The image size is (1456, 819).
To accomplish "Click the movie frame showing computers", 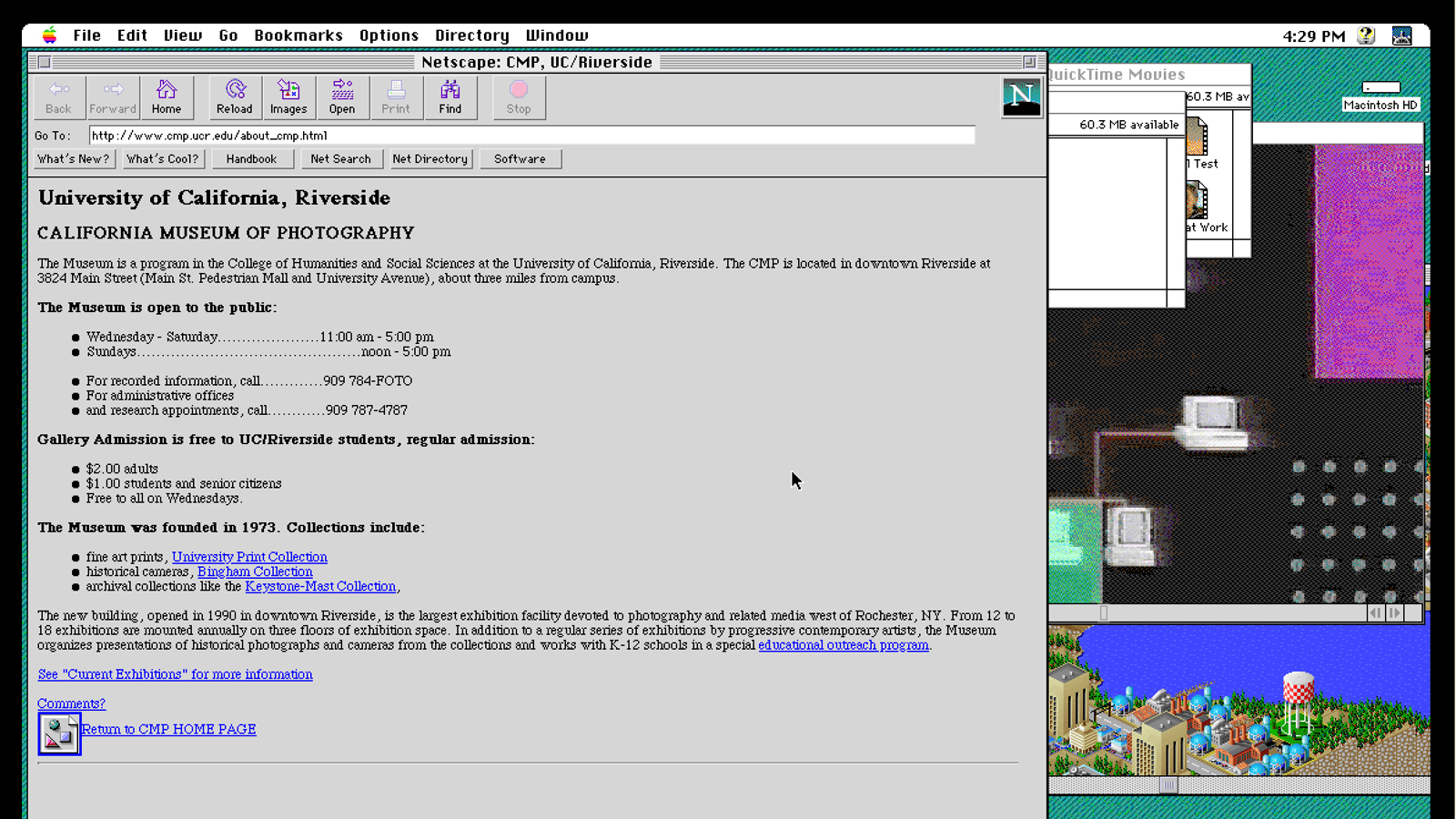I will 1236,374.
